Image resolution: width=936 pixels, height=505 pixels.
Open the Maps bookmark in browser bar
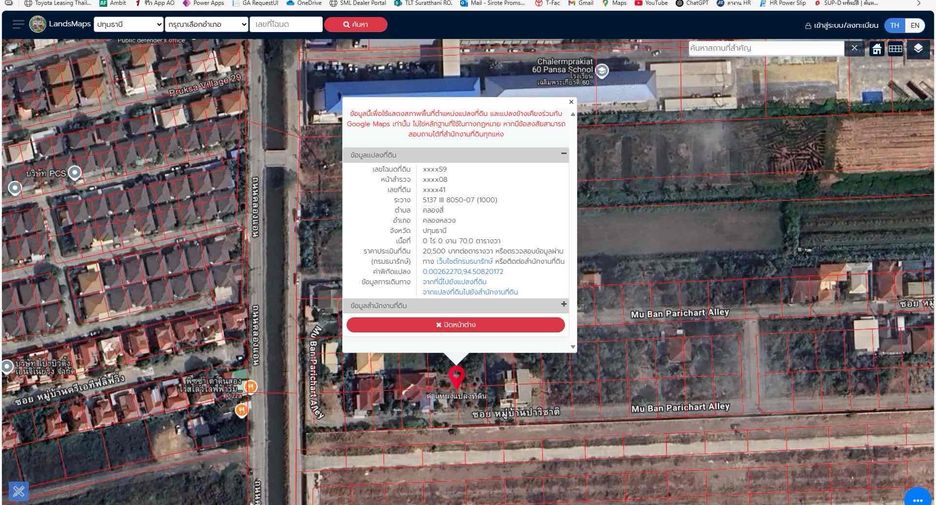tap(614, 3)
